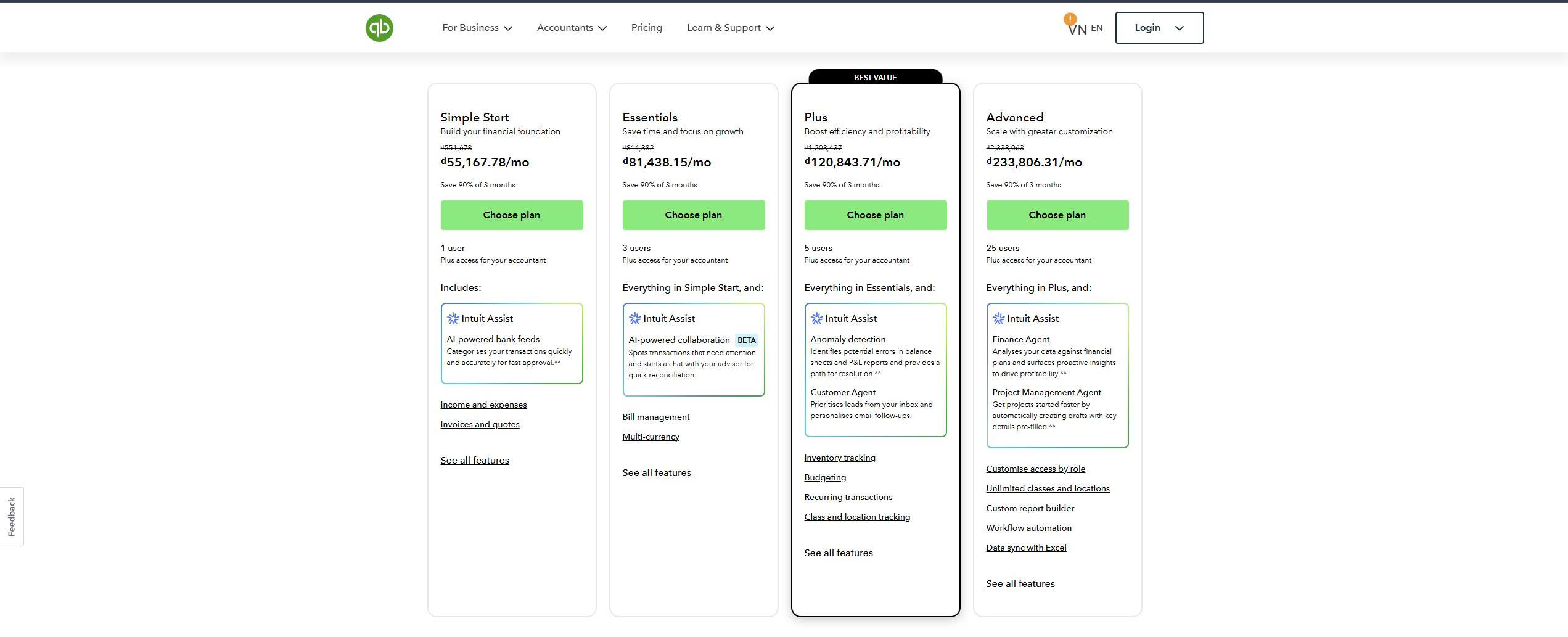Open the Learn & Support dropdown

pyautogui.click(x=730, y=28)
